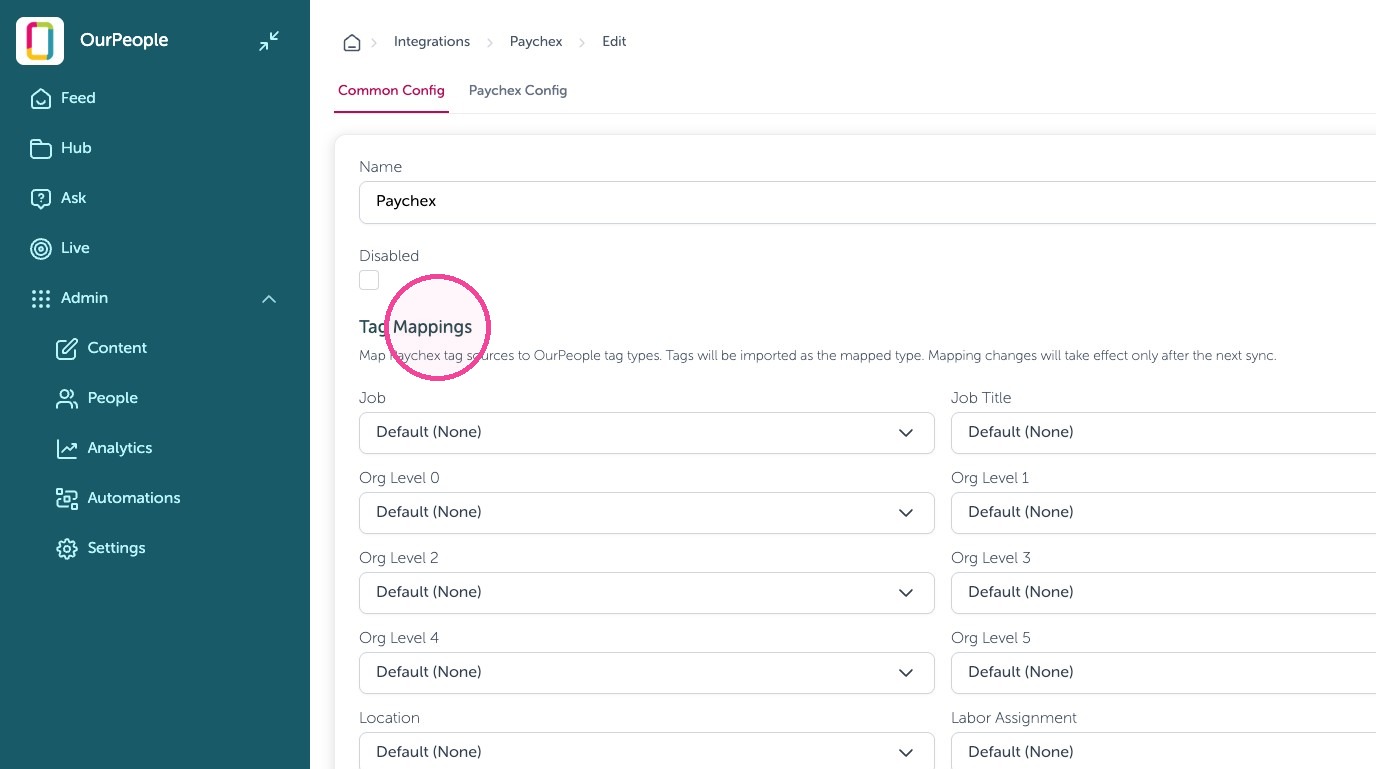
Task: Open Feed from the sidebar
Action: click(x=78, y=98)
